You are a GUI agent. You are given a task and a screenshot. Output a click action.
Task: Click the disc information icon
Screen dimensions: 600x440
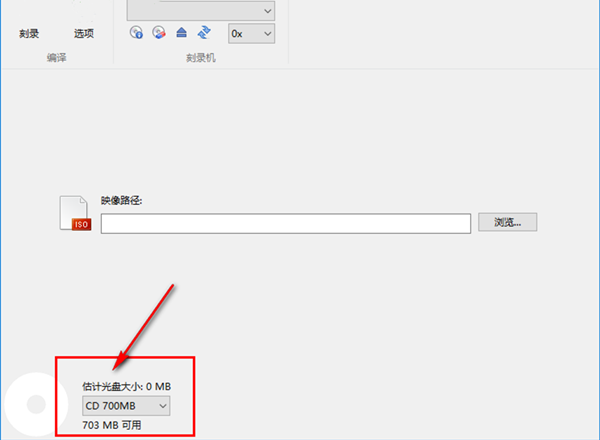[137, 33]
